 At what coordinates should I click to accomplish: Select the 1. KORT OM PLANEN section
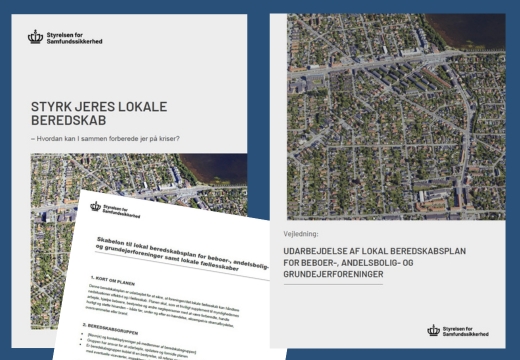tap(113, 281)
